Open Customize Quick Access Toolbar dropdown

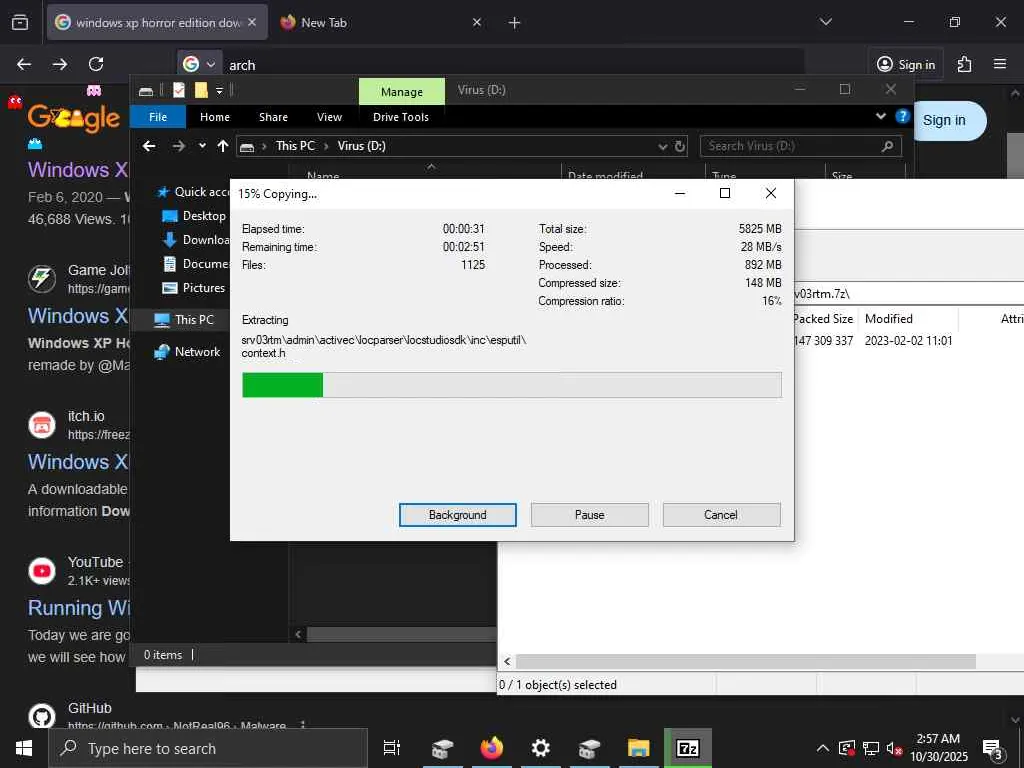(219, 91)
